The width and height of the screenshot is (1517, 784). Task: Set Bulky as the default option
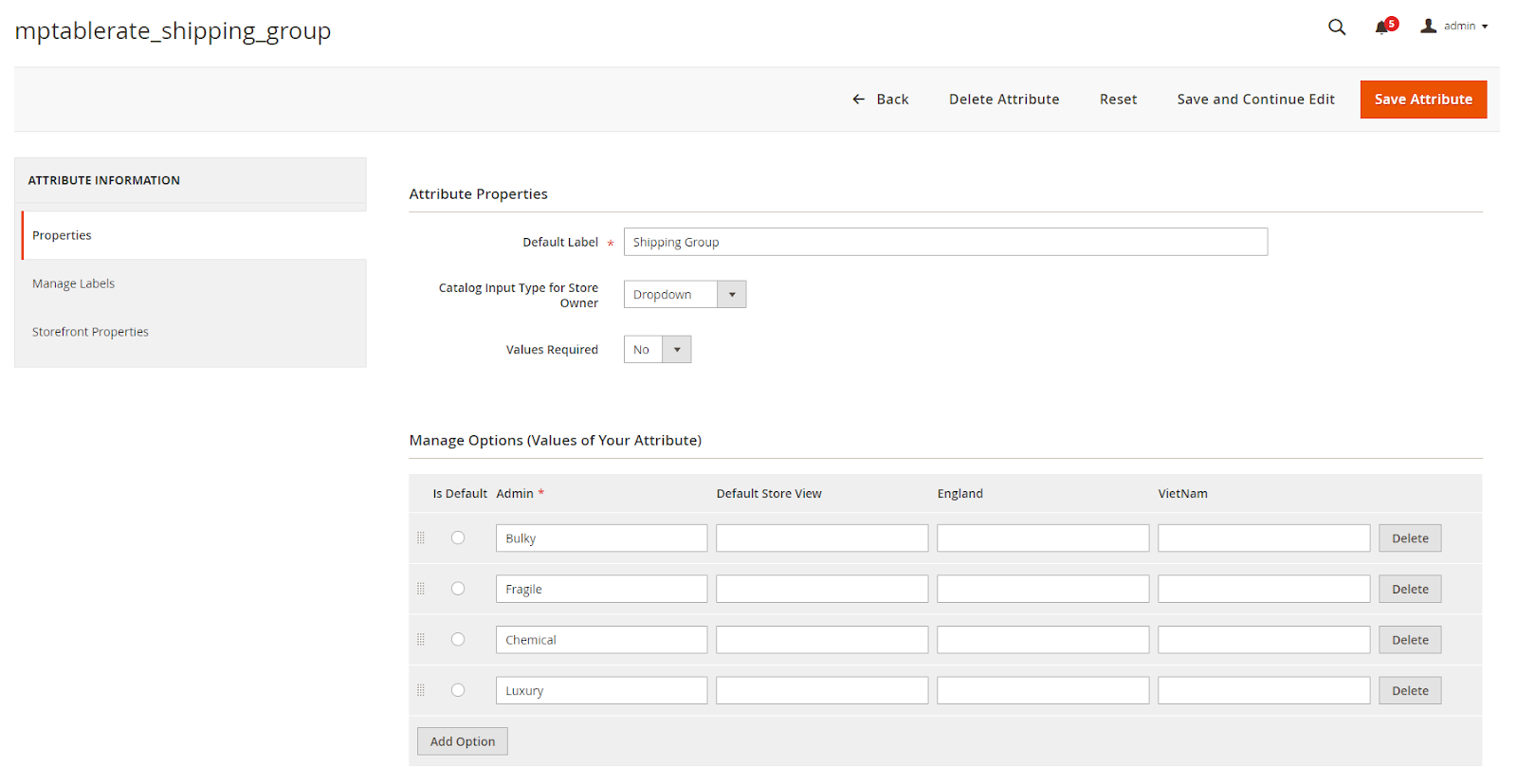[458, 538]
